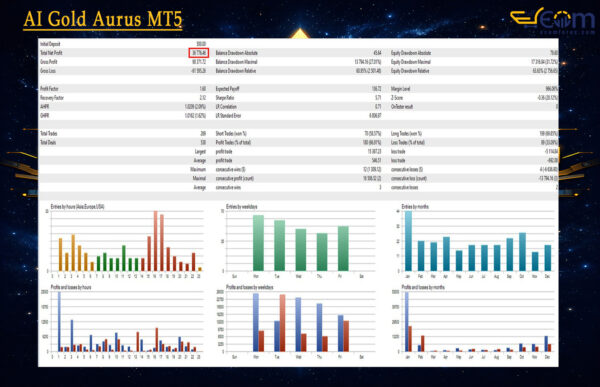Click the 'Expected Payoff' label
600x387 pixels.
click(x=227, y=89)
